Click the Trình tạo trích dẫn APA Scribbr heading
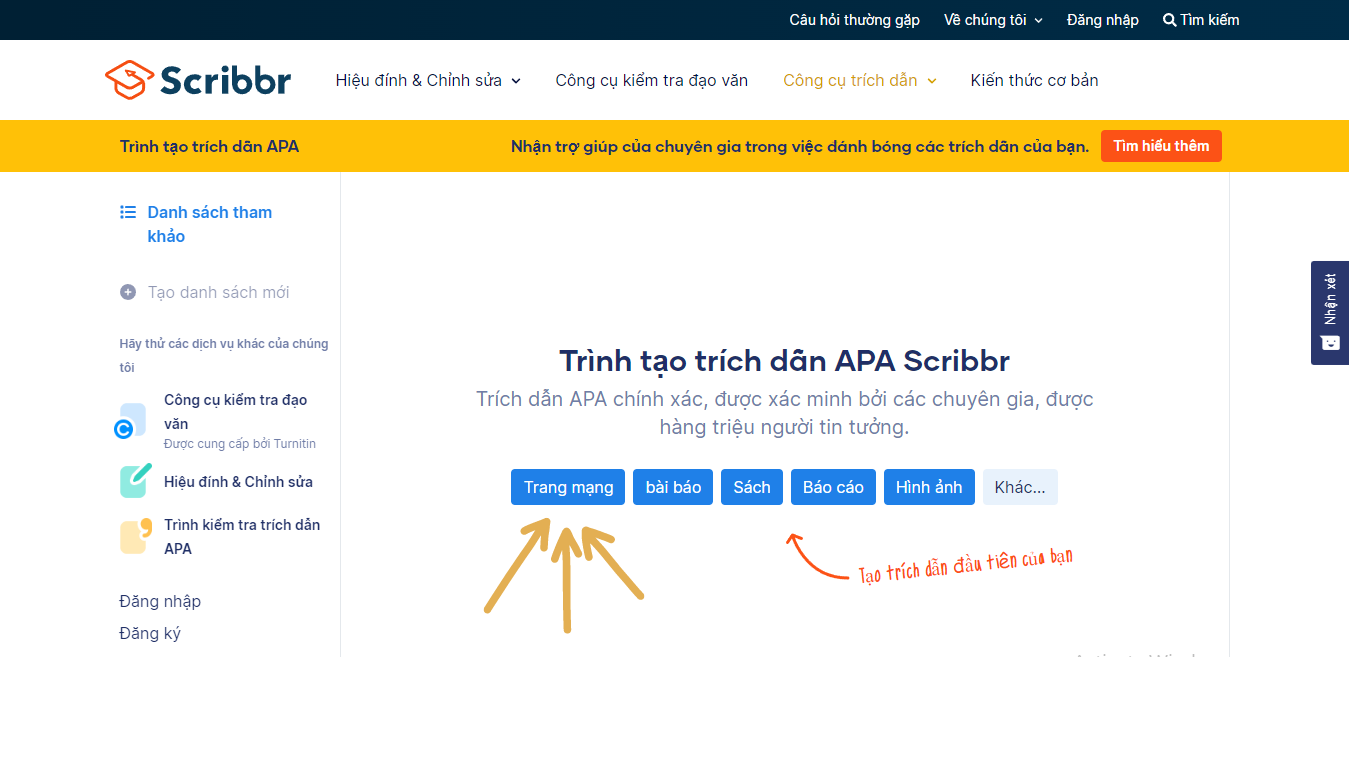 point(784,360)
